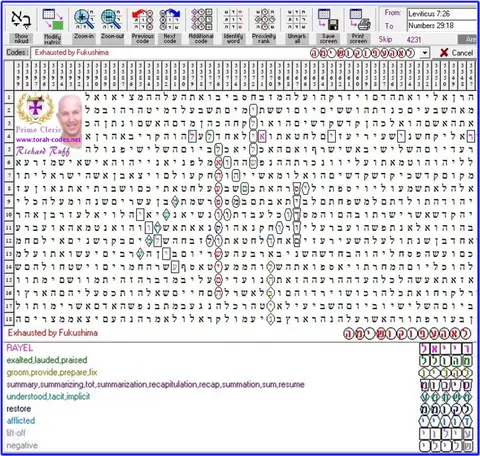Viewport: 480px width, 456px height.
Task: Select the 'afflicted' legend entry
Action: tap(21, 421)
